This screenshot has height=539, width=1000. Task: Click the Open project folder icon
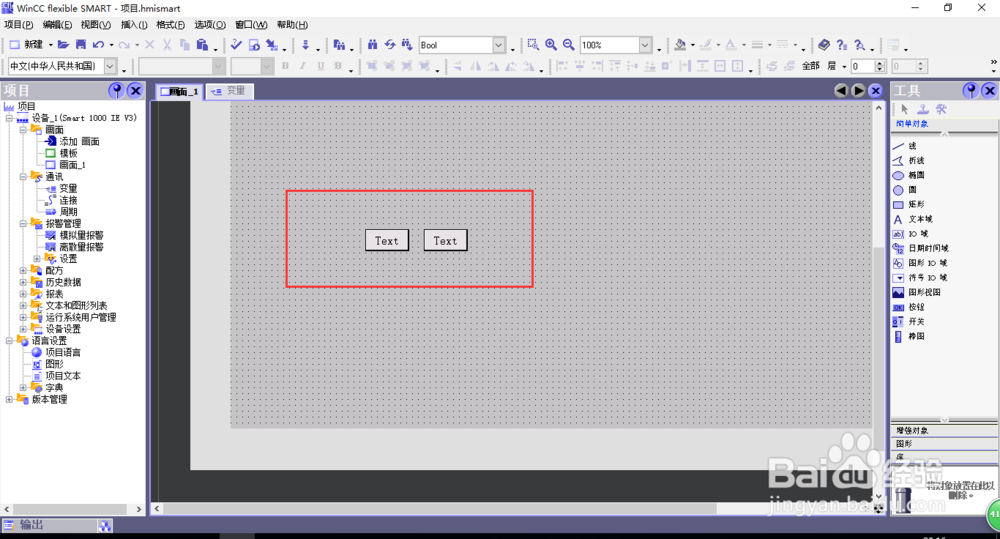tap(63, 45)
